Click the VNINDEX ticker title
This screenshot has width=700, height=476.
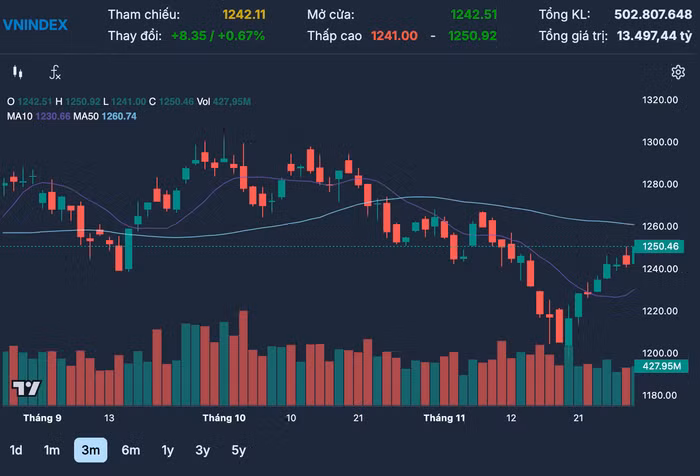pos(35,25)
